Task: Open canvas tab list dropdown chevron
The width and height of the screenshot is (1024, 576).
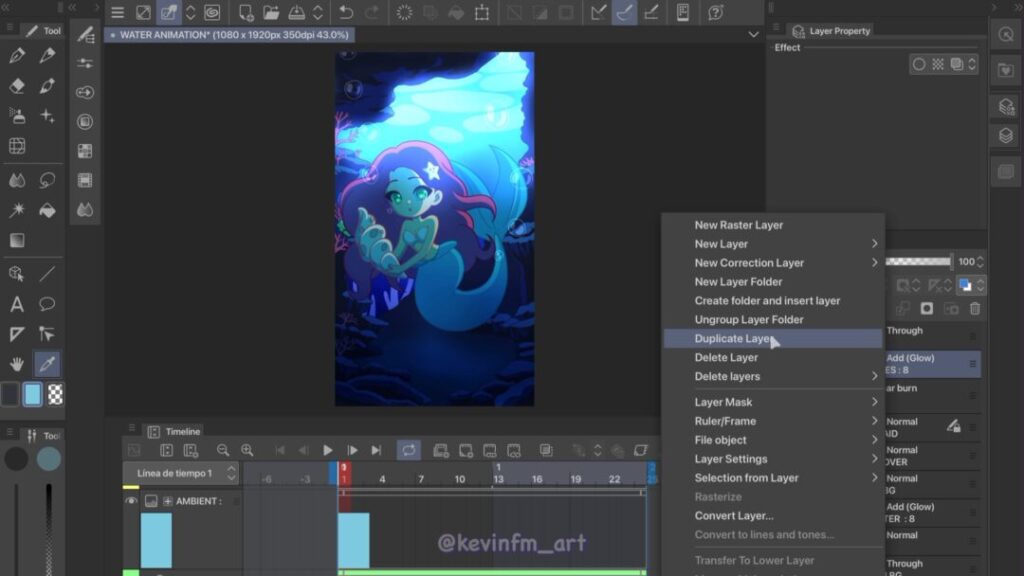Action: pos(753,35)
